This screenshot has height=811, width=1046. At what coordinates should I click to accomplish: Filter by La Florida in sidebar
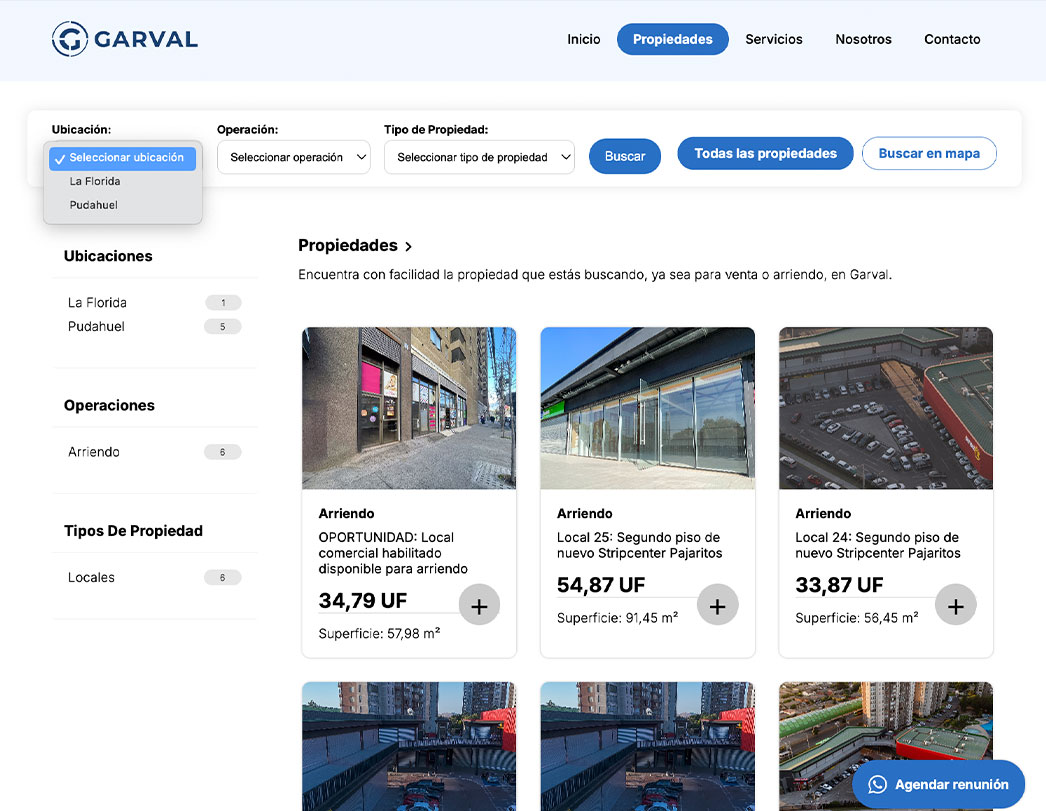(97, 303)
